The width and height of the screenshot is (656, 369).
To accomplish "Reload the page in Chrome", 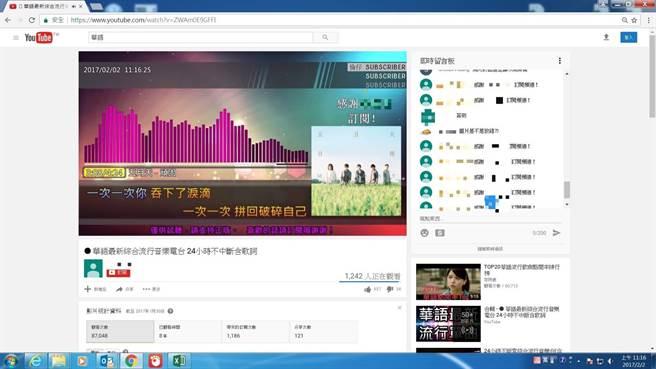I will (32, 20).
